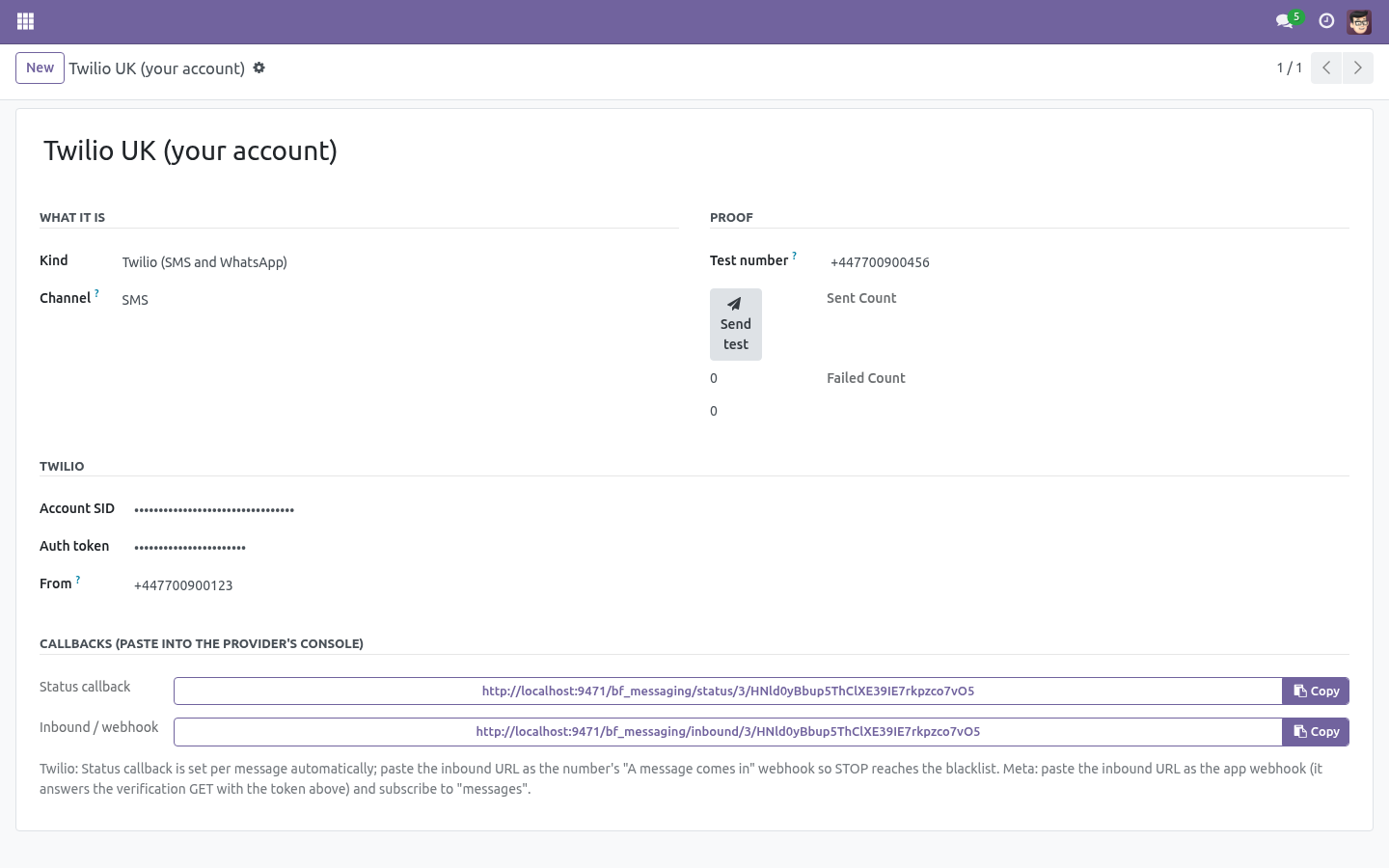1389x868 pixels.
Task: Click the Status callback label
Action: (85, 687)
